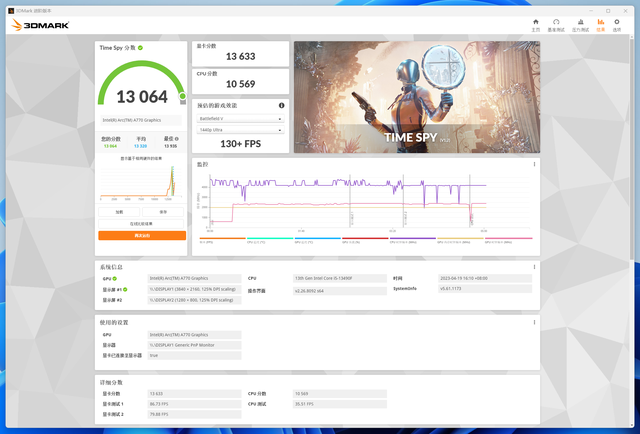
Task: Click the Load button under the score chart
Action: pyautogui.click(x=119, y=212)
